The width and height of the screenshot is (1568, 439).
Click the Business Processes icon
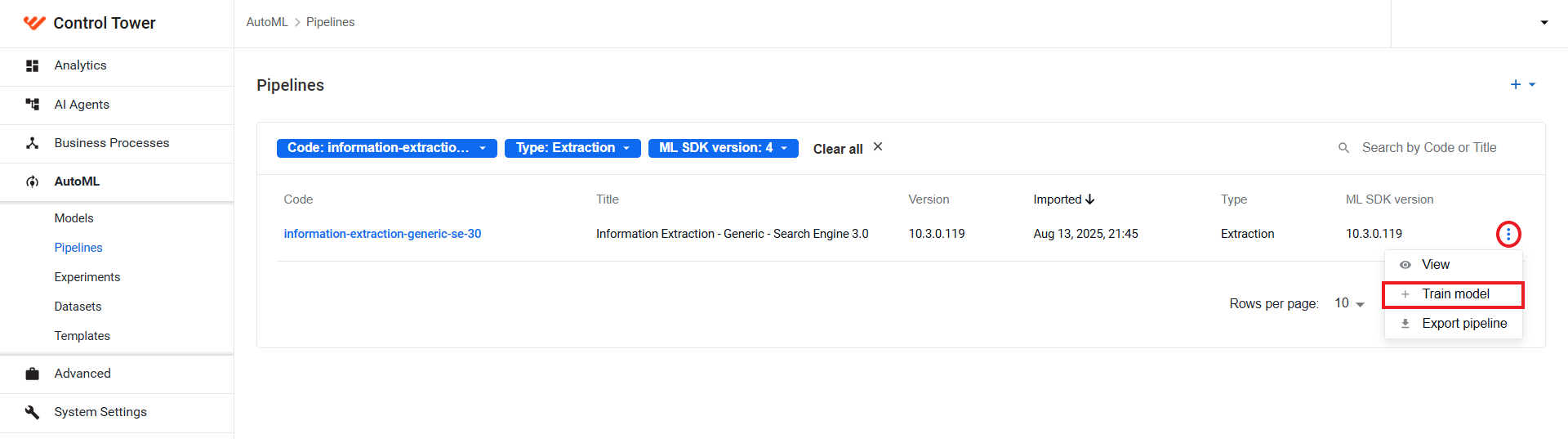tap(33, 143)
